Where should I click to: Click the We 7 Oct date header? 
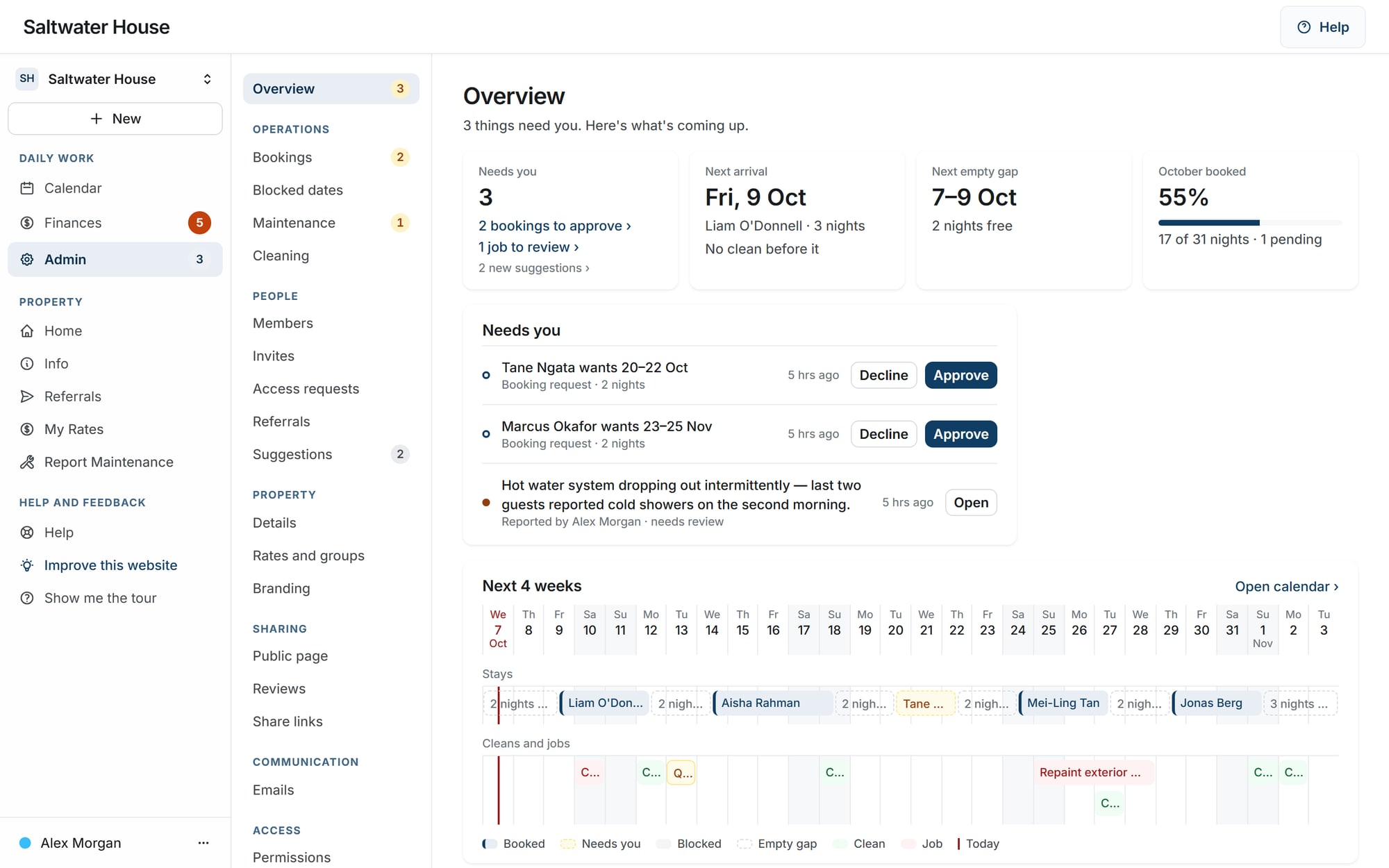(x=498, y=629)
